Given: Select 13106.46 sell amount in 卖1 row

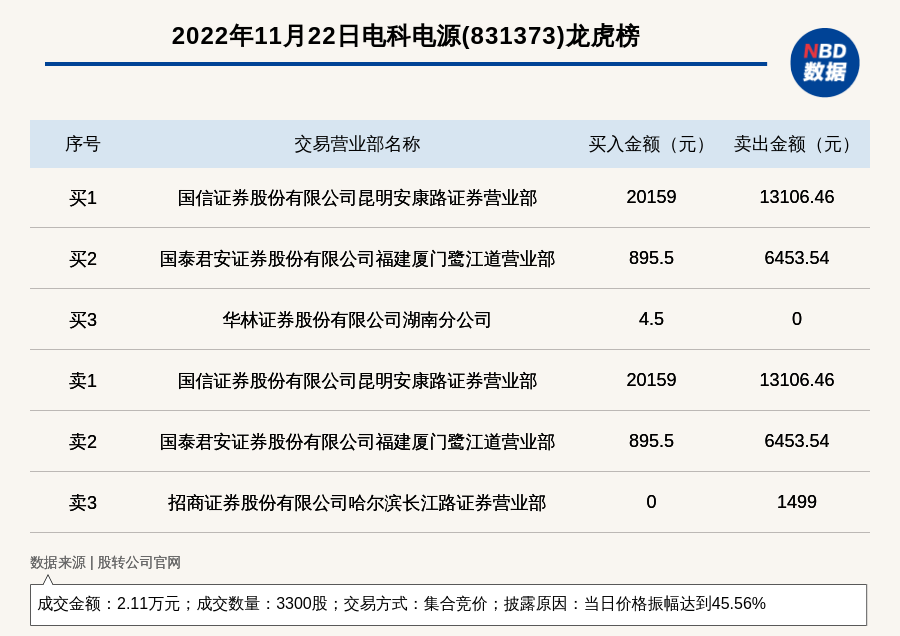Looking at the screenshot, I should [x=797, y=379].
